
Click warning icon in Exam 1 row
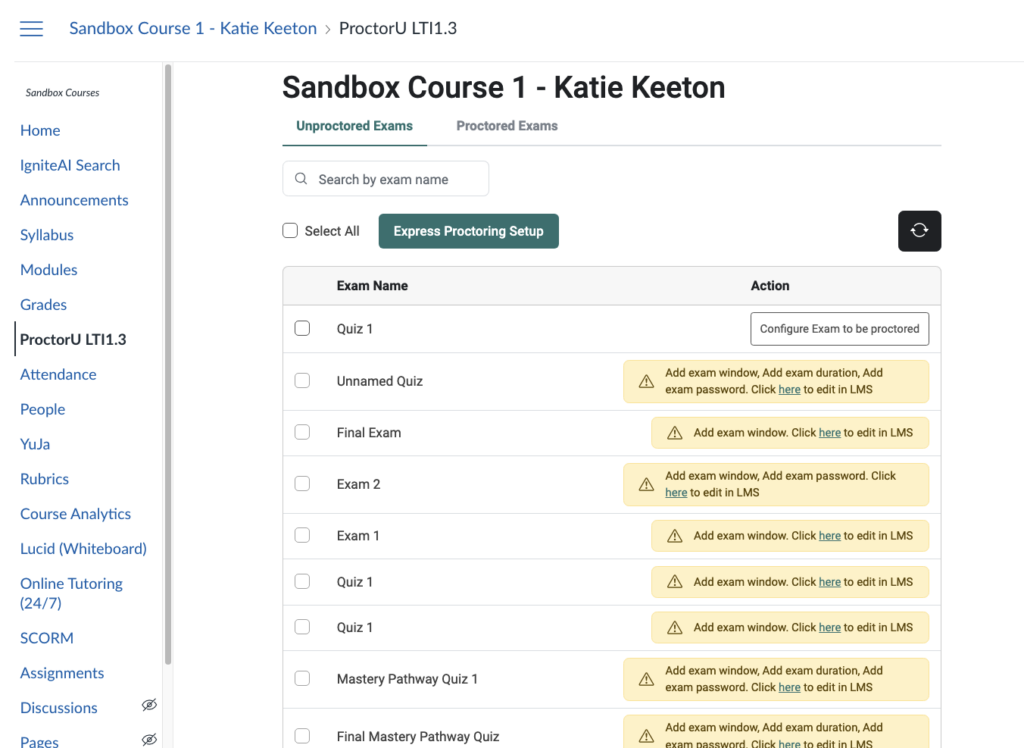click(675, 536)
